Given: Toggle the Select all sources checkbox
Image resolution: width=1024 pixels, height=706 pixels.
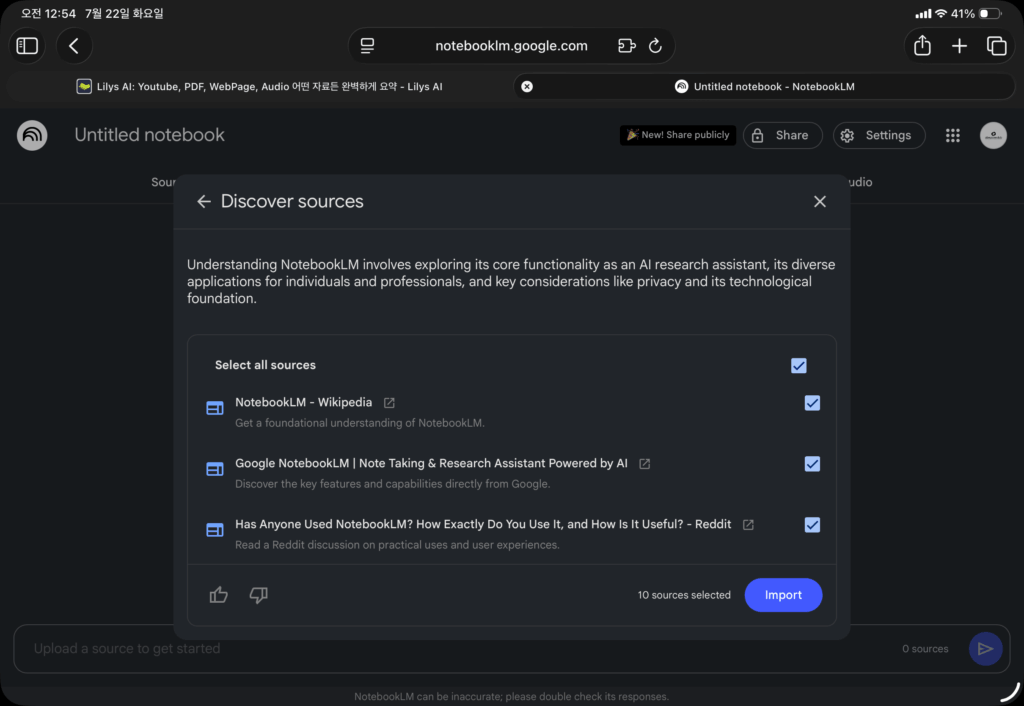Looking at the screenshot, I should (x=799, y=366).
